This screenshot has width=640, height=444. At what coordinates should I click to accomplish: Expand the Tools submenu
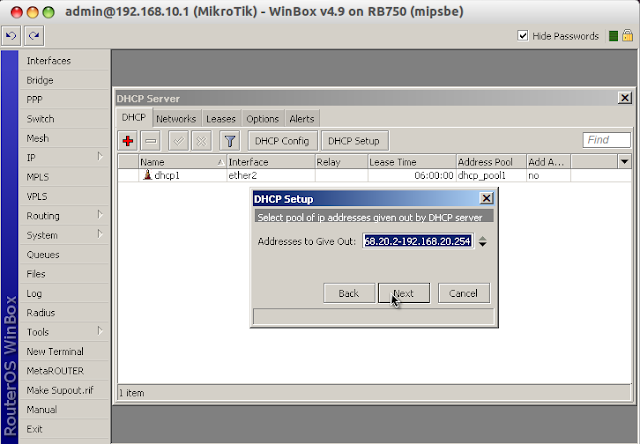click(x=64, y=332)
